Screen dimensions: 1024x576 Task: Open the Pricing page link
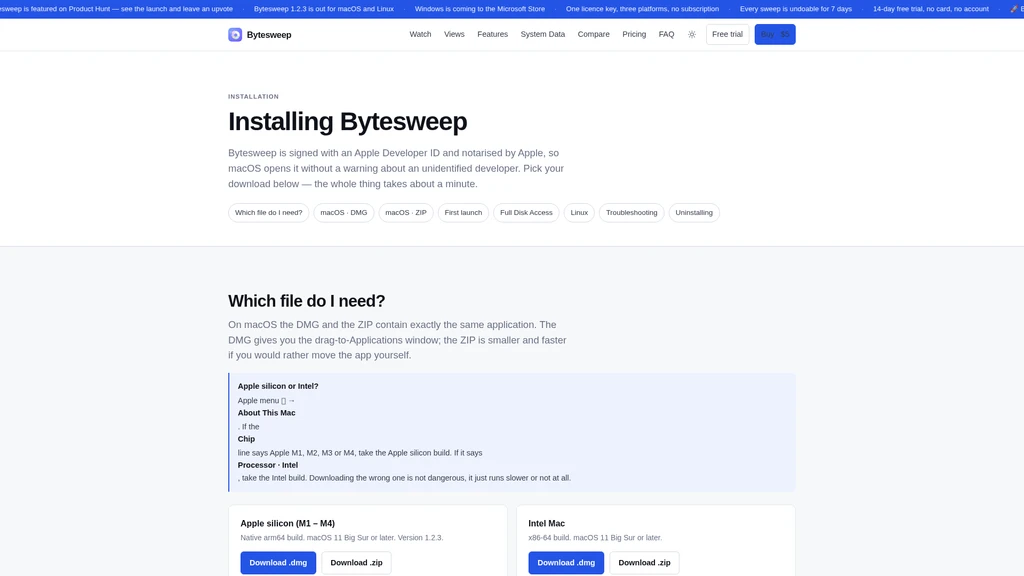click(633, 34)
